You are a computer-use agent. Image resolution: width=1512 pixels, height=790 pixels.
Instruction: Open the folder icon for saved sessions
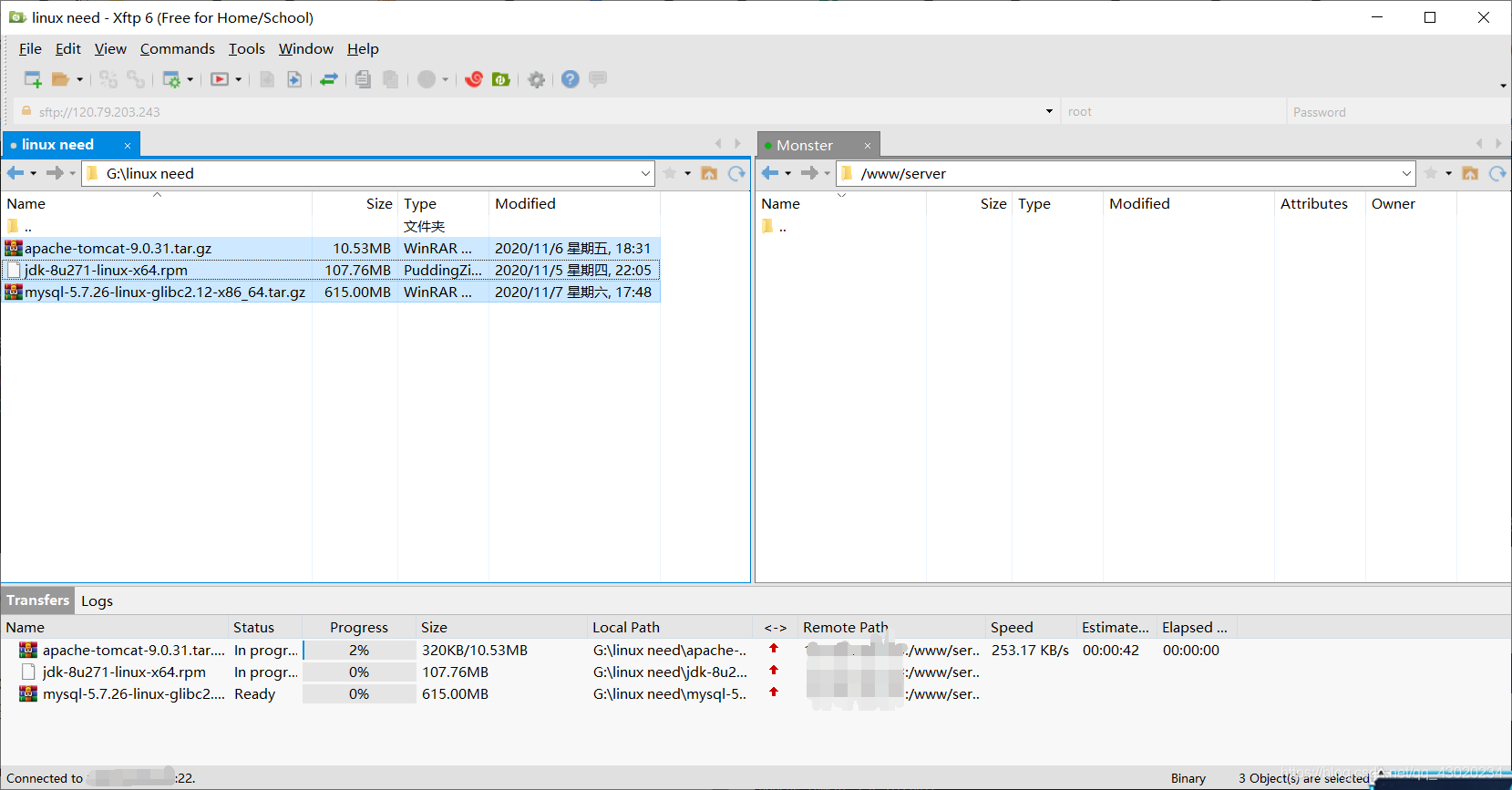(x=60, y=79)
